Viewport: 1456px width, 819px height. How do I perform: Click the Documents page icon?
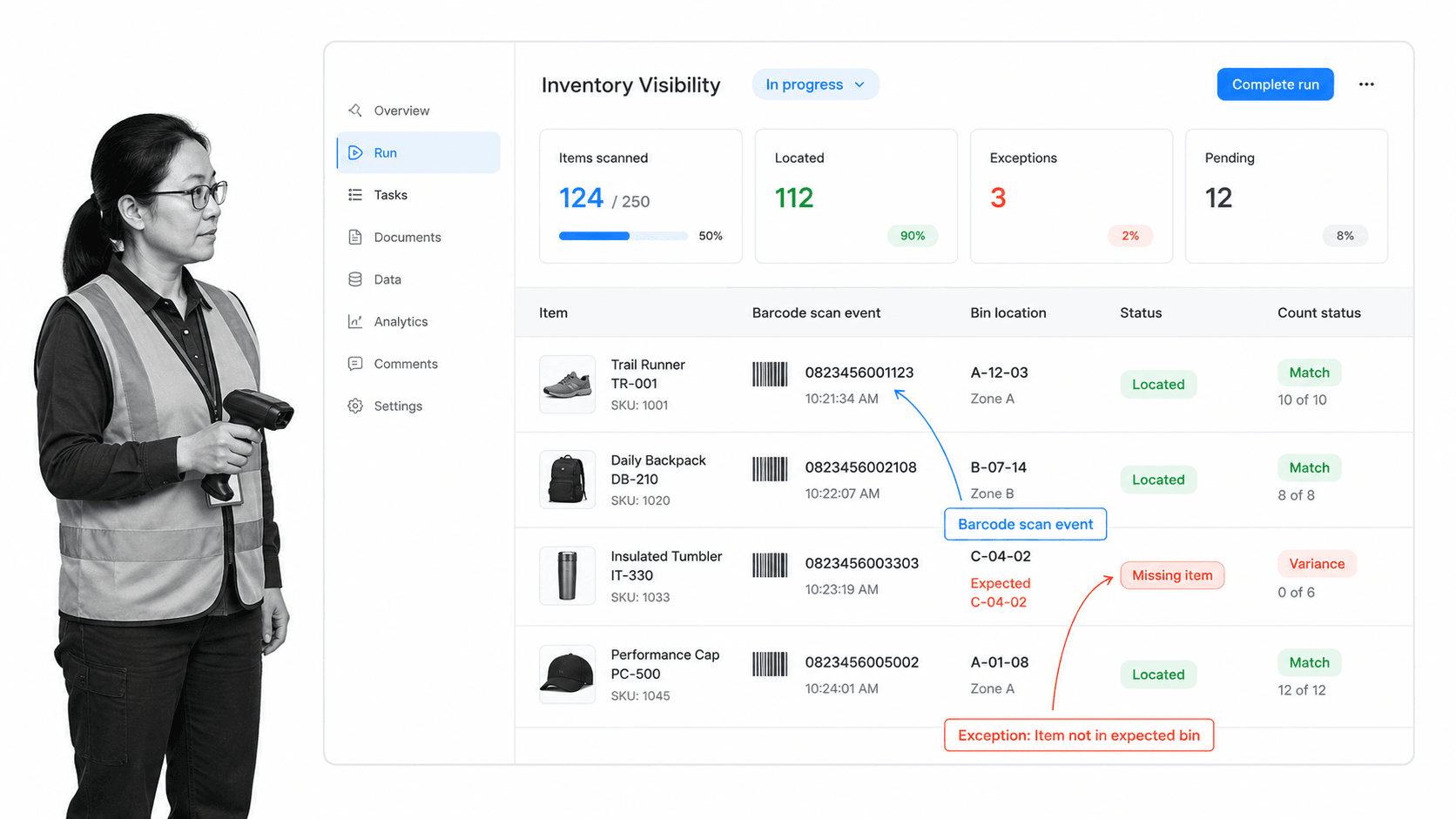coord(355,237)
